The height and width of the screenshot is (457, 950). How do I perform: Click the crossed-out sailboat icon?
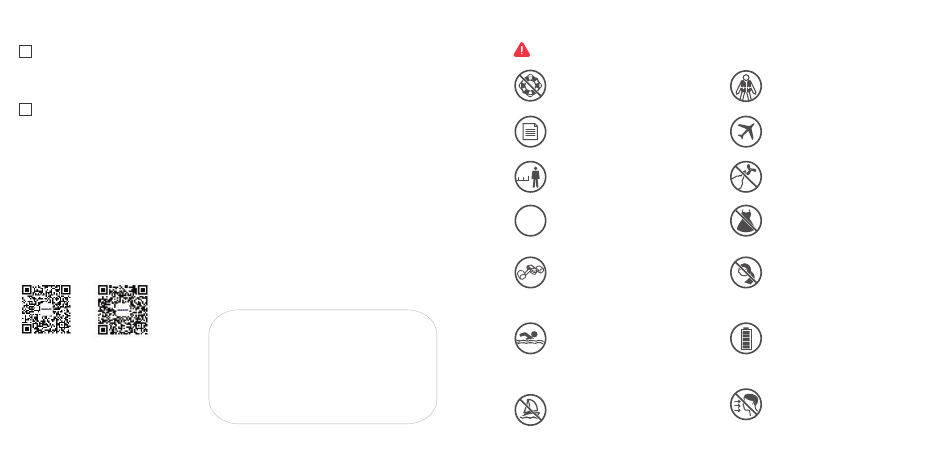(x=530, y=410)
